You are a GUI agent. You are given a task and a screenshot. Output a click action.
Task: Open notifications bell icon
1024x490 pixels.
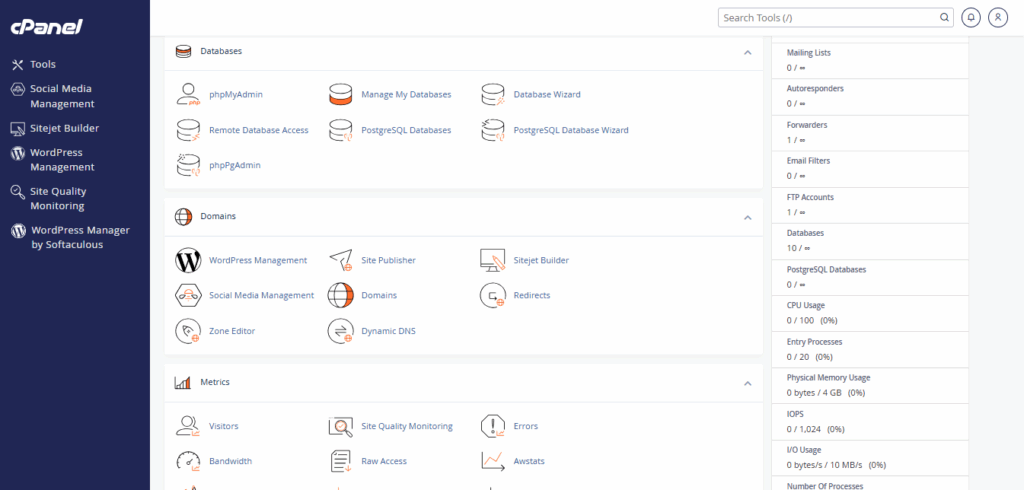pyautogui.click(x=971, y=18)
